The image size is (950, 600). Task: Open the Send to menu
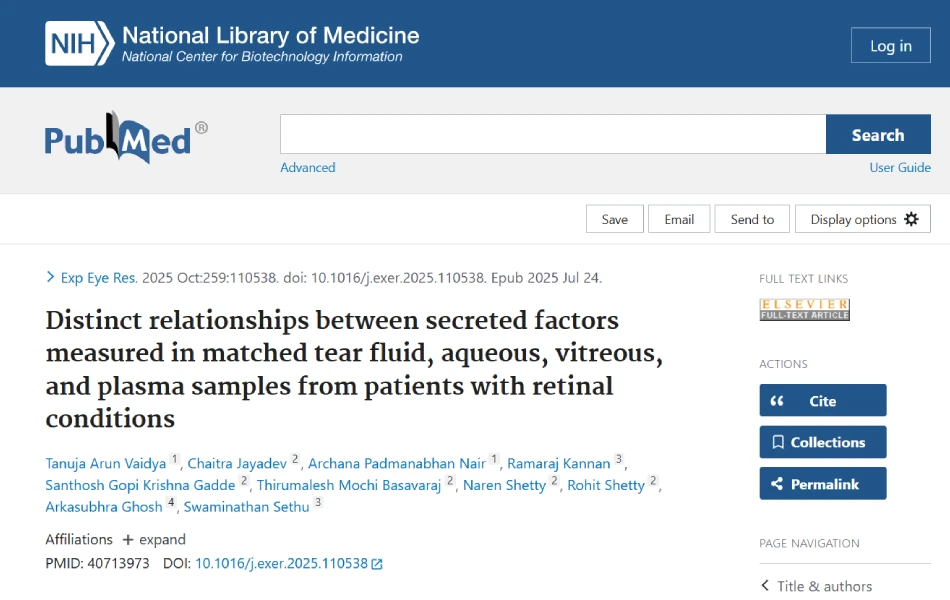752,219
